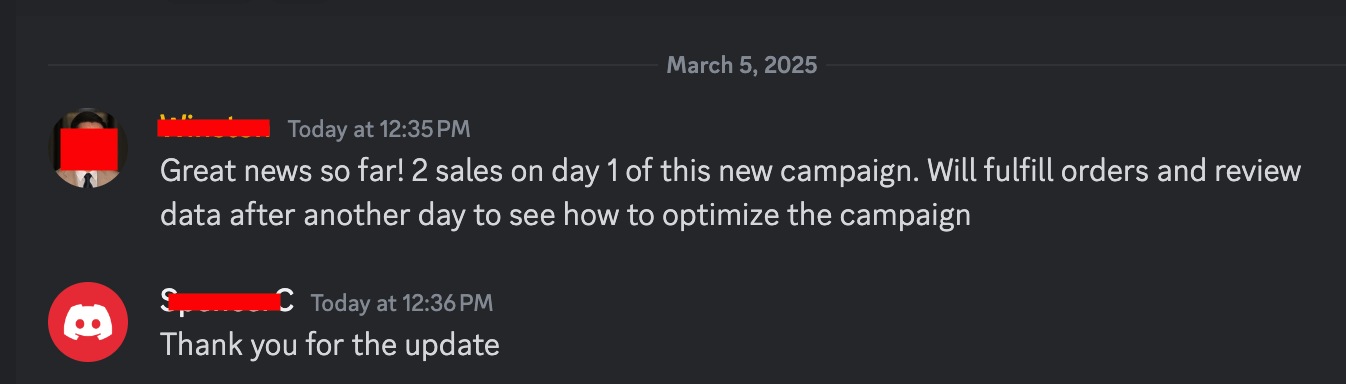Click the letter C after the redacted name
The width and height of the screenshot is (1346, 384).
pos(285,301)
